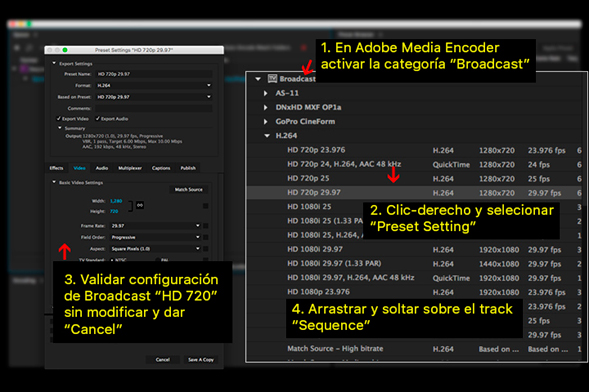Toggle the match-source checkbox beside Width and Height
The image size is (589, 392).
[x=205, y=206]
